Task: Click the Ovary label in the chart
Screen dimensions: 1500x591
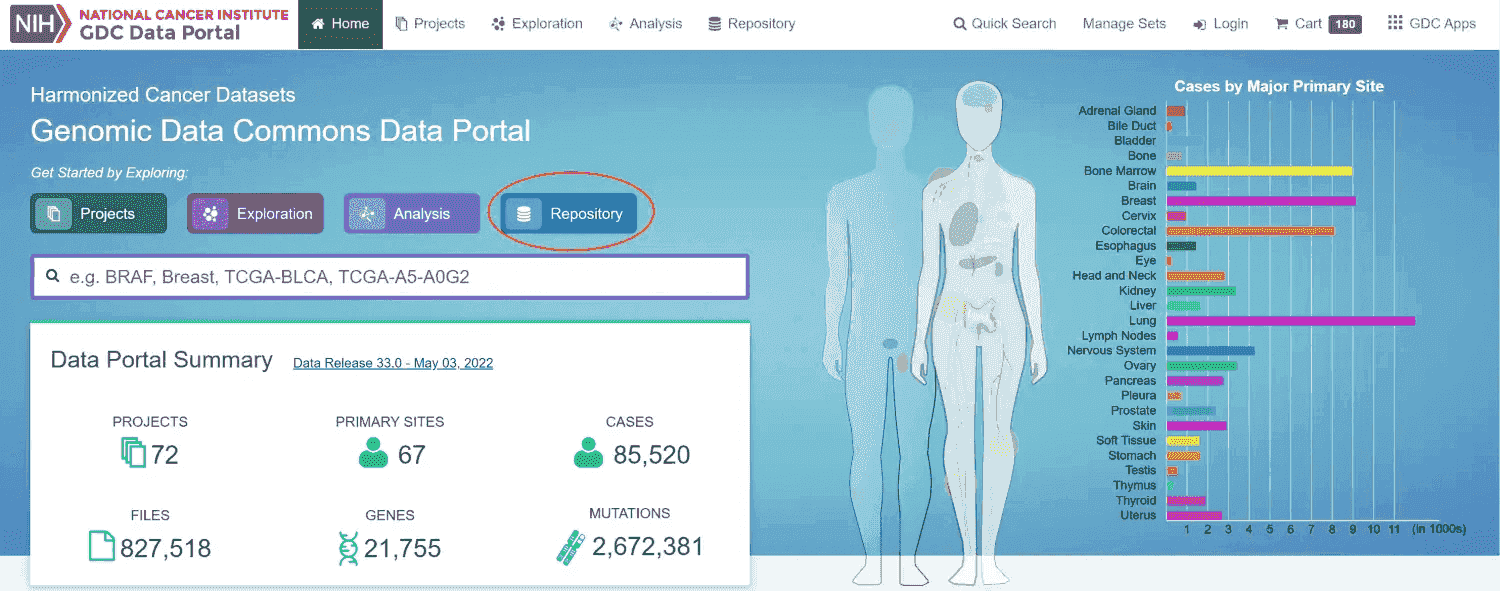Action: (x=1139, y=366)
